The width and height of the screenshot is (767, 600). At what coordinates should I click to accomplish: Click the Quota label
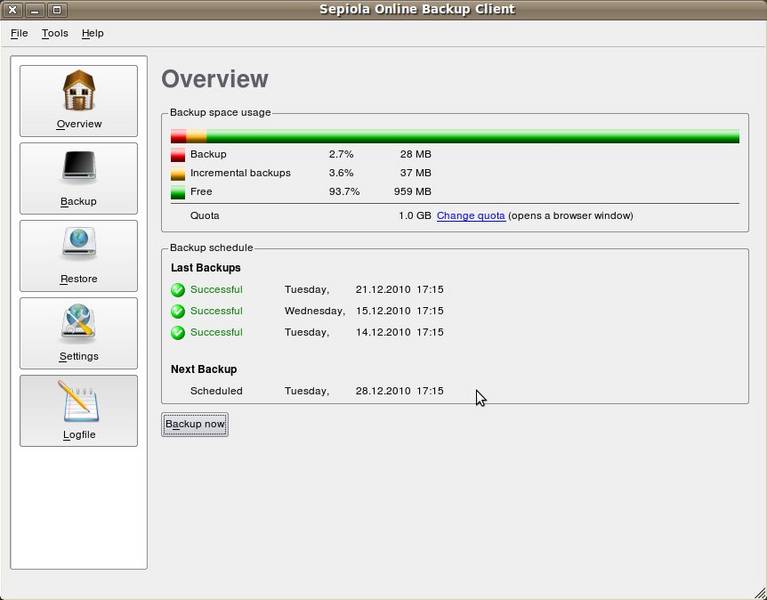tap(205, 216)
